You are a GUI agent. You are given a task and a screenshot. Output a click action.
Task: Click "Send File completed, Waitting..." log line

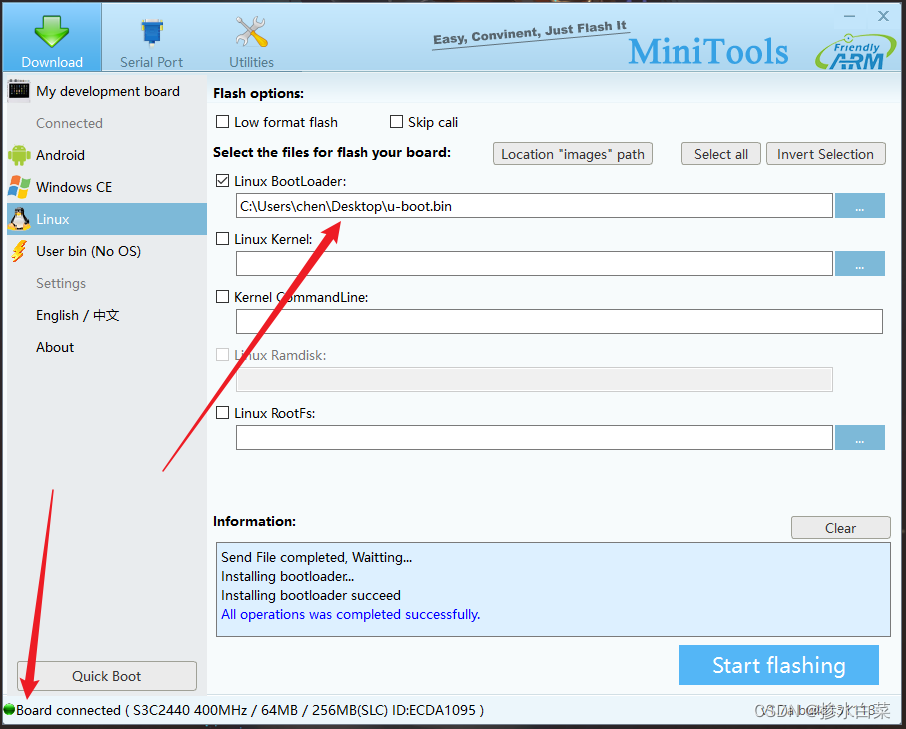317,557
